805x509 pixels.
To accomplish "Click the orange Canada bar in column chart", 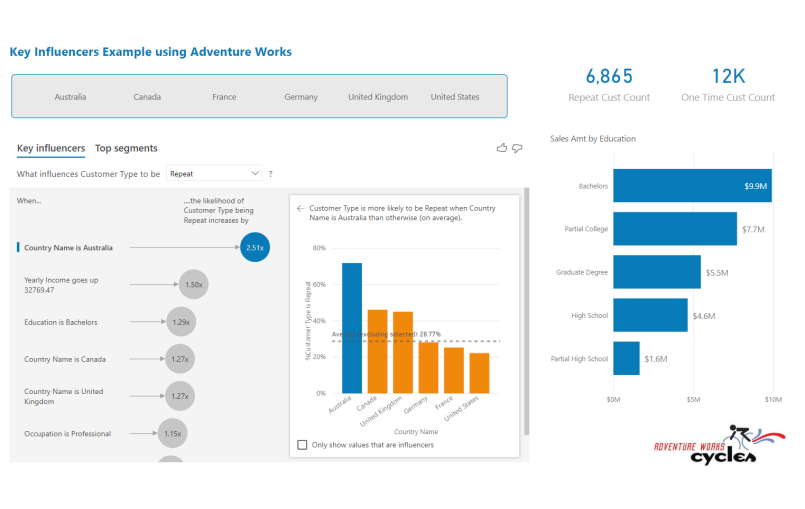I will tap(377, 352).
